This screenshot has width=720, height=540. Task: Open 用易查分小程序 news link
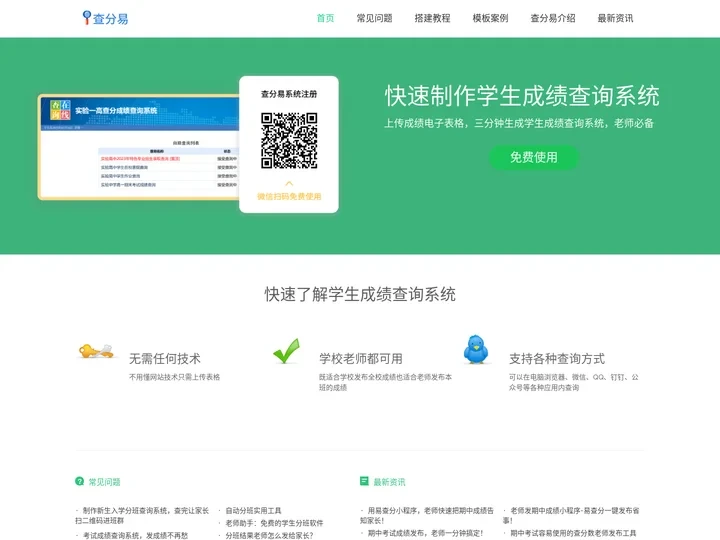427,515
